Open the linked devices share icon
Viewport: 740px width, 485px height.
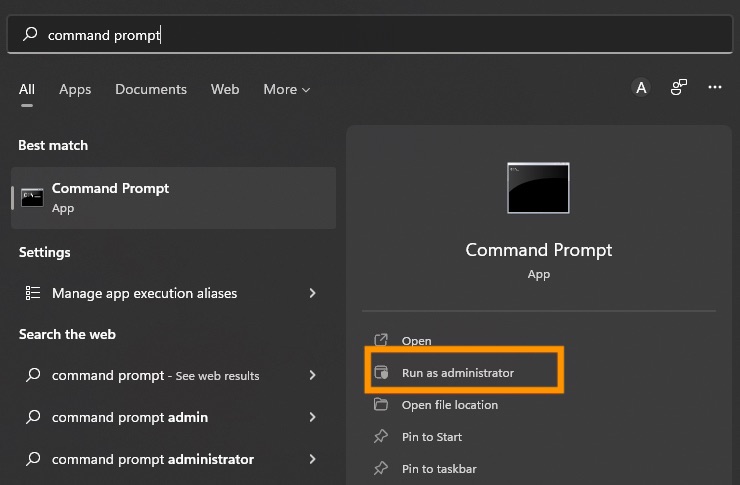tap(679, 88)
